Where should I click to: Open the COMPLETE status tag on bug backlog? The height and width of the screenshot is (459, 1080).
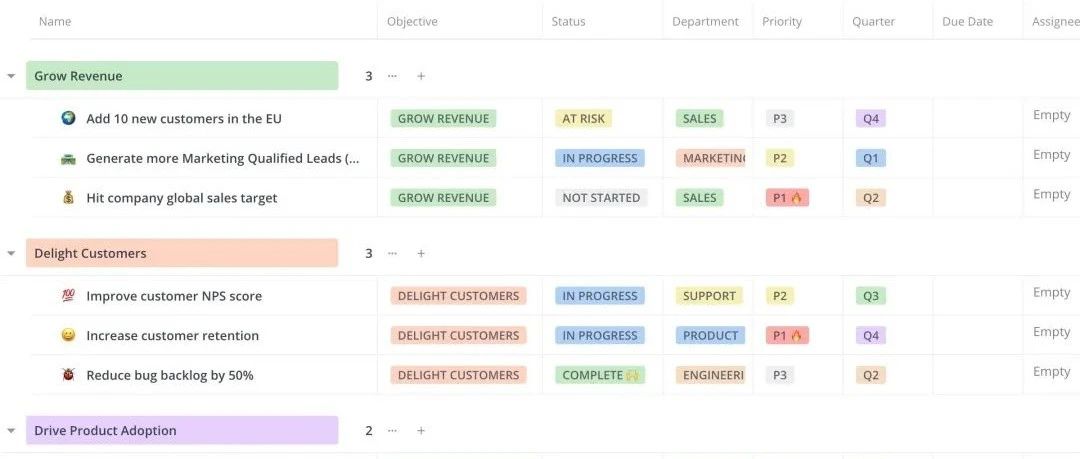point(601,375)
